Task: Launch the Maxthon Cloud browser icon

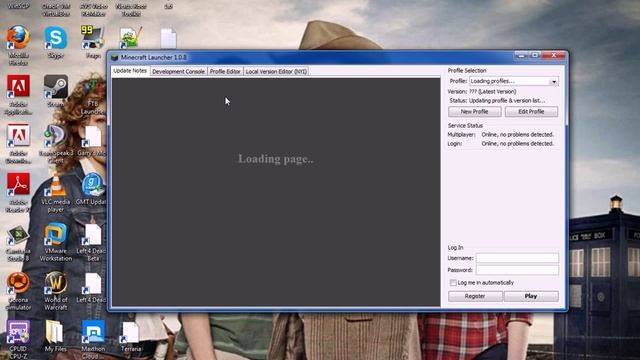Action: (93, 333)
